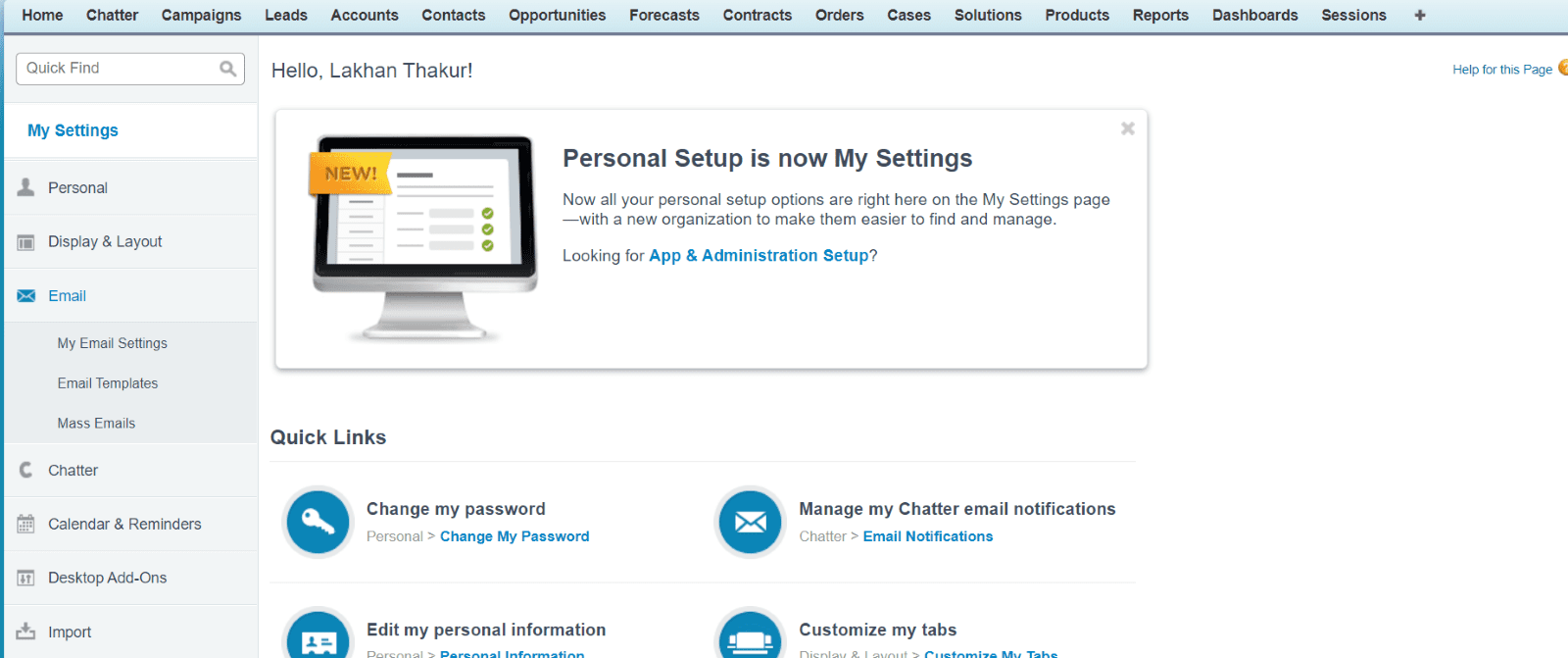The image size is (1568, 658).
Task: Expand the Personal settings section
Action: click(77, 188)
